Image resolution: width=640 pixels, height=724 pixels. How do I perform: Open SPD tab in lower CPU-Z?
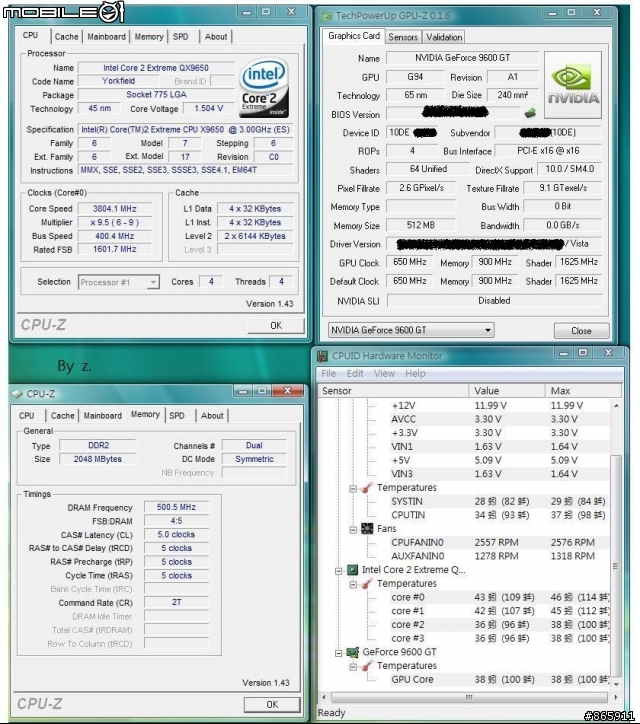point(177,416)
